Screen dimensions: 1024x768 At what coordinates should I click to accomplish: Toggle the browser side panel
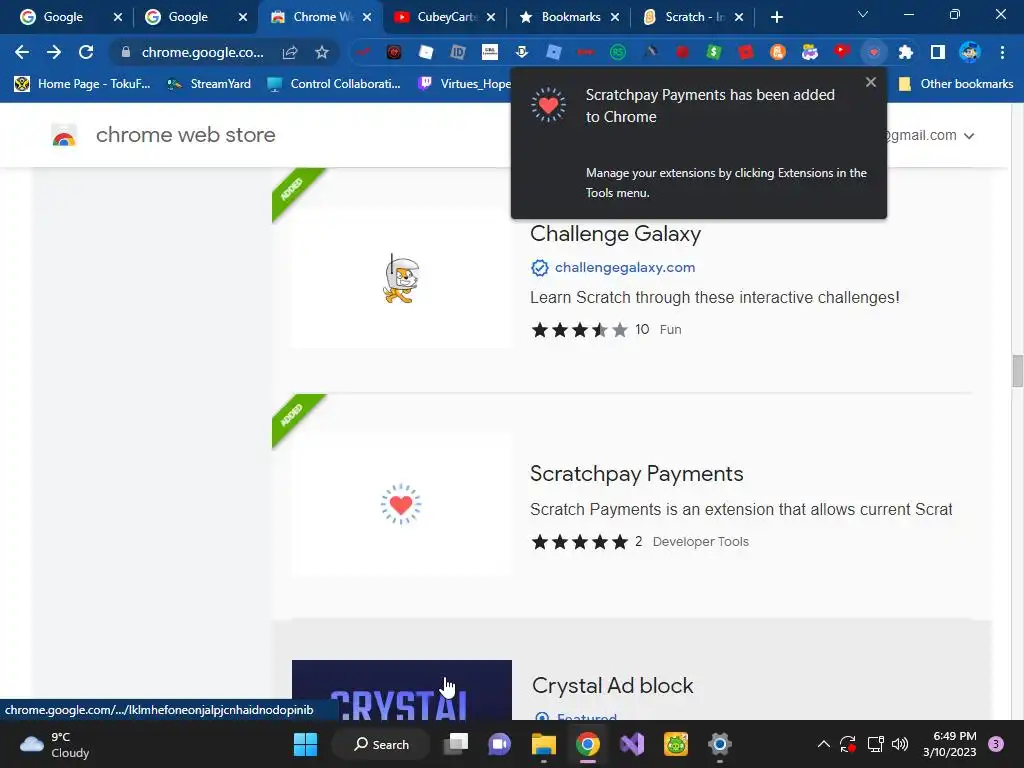[938, 52]
